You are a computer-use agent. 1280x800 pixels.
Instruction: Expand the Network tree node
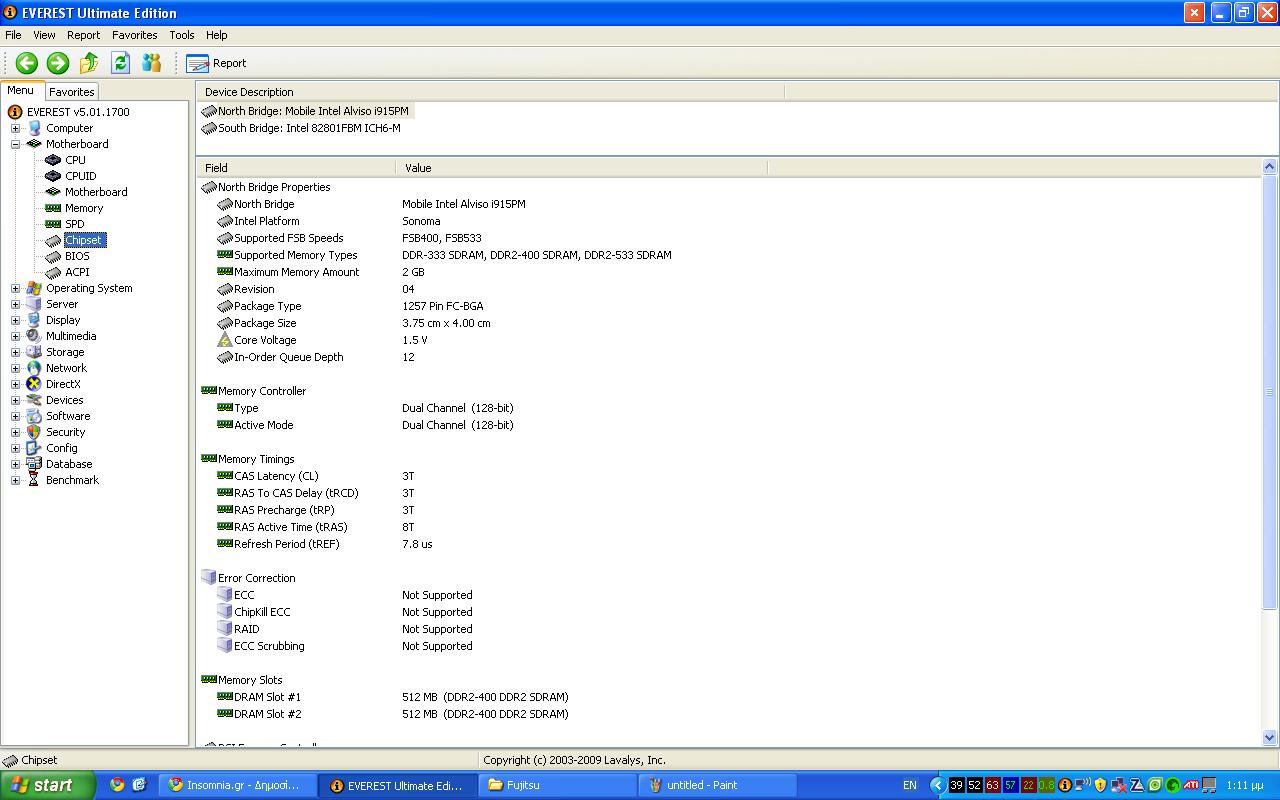click(x=15, y=368)
